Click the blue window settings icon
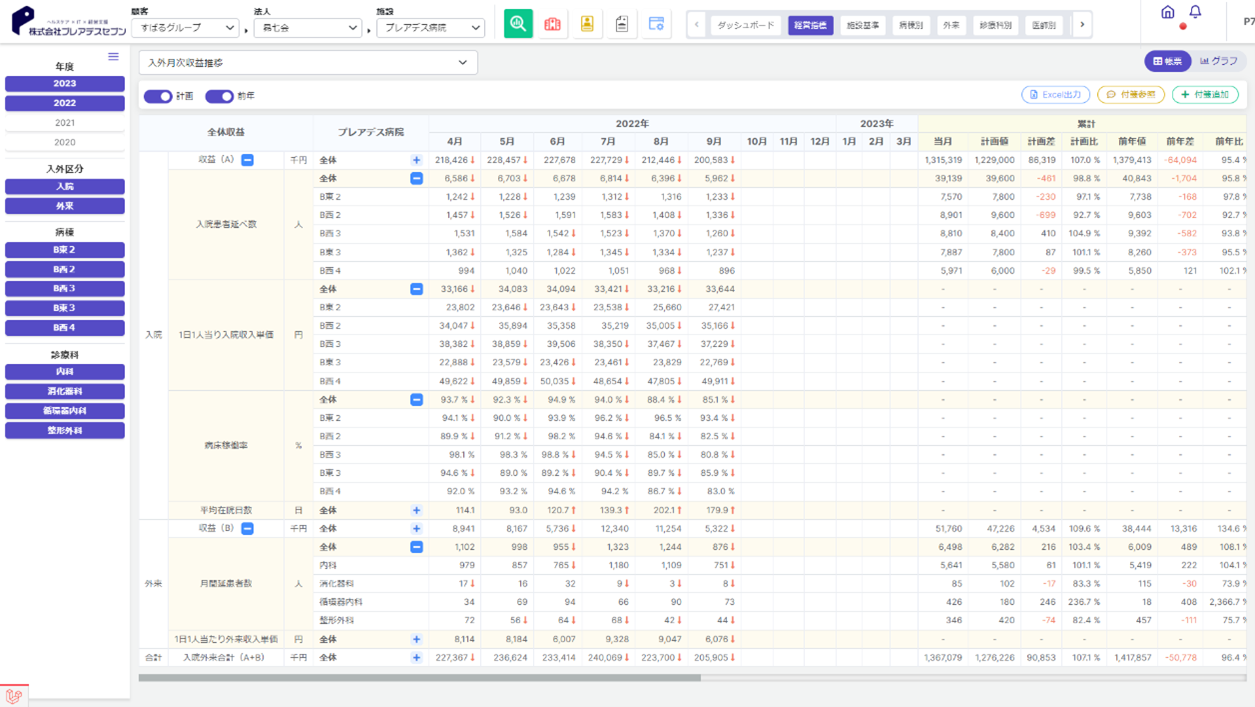Viewport: 1255px width, 707px height. [657, 24]
